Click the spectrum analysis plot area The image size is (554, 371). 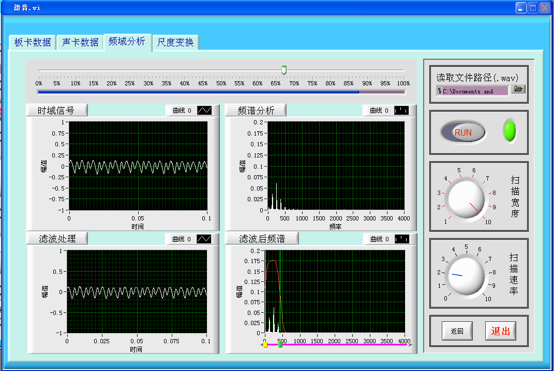336,166
